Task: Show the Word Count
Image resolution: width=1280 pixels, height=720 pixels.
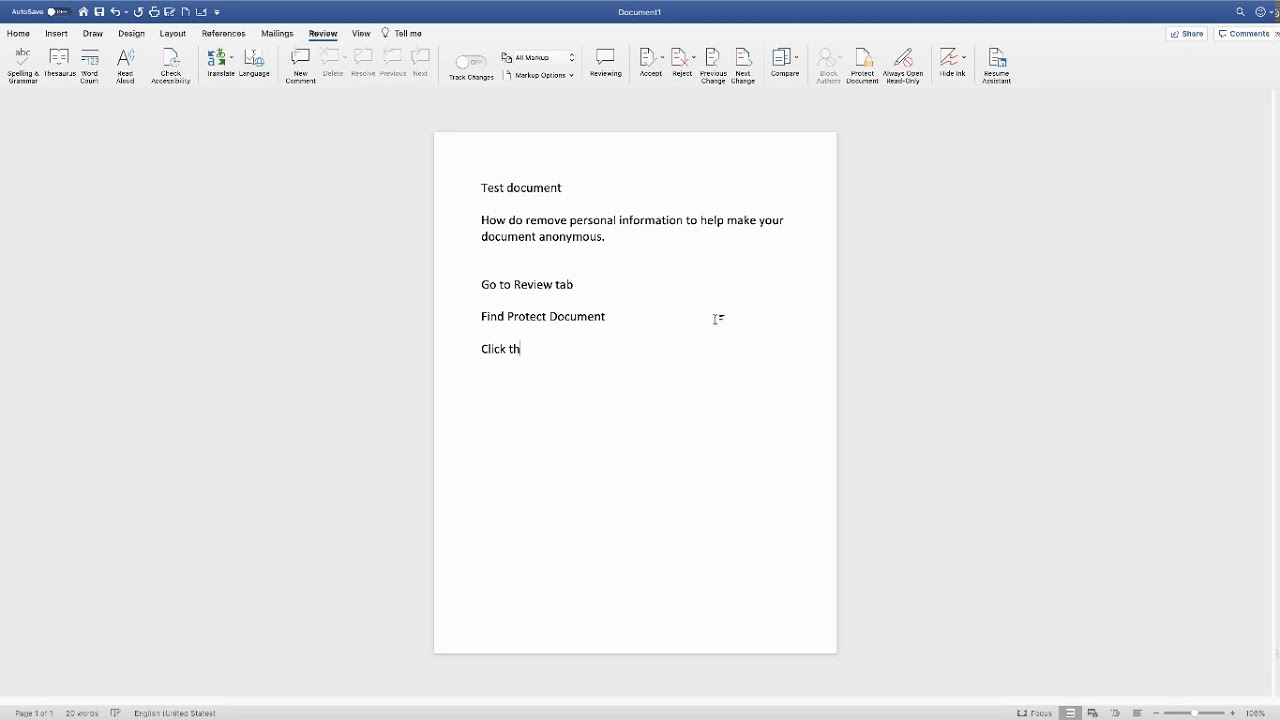Action: click(x=90, y=65)
